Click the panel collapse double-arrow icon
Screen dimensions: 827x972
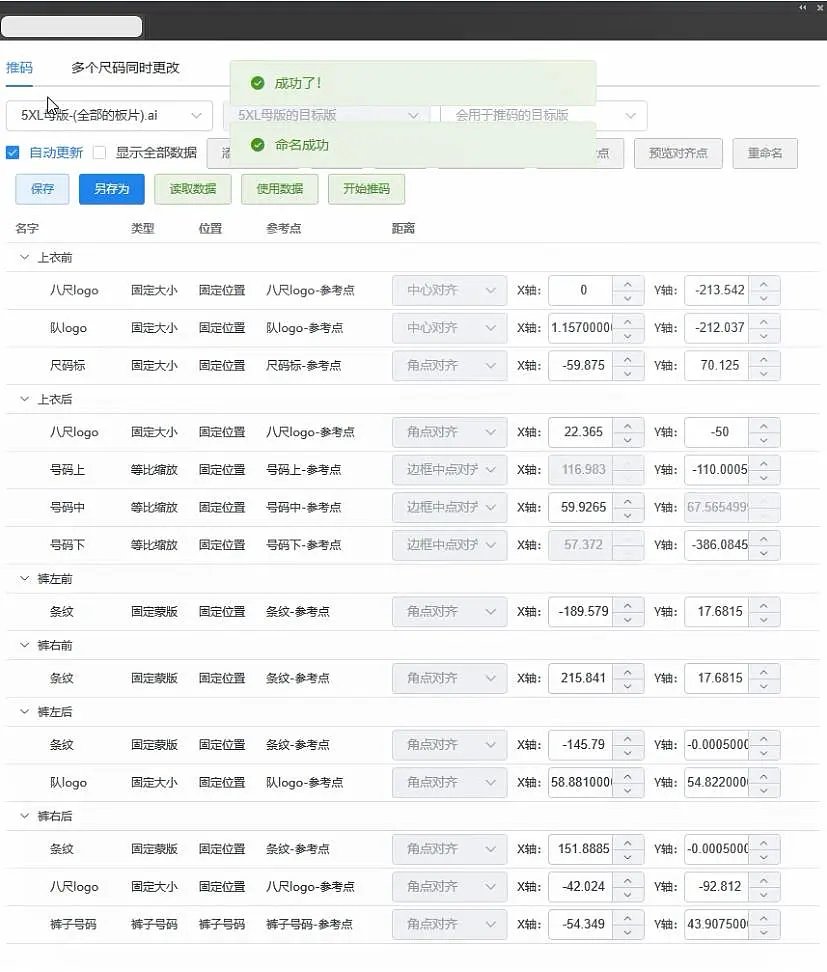(802, 7)
